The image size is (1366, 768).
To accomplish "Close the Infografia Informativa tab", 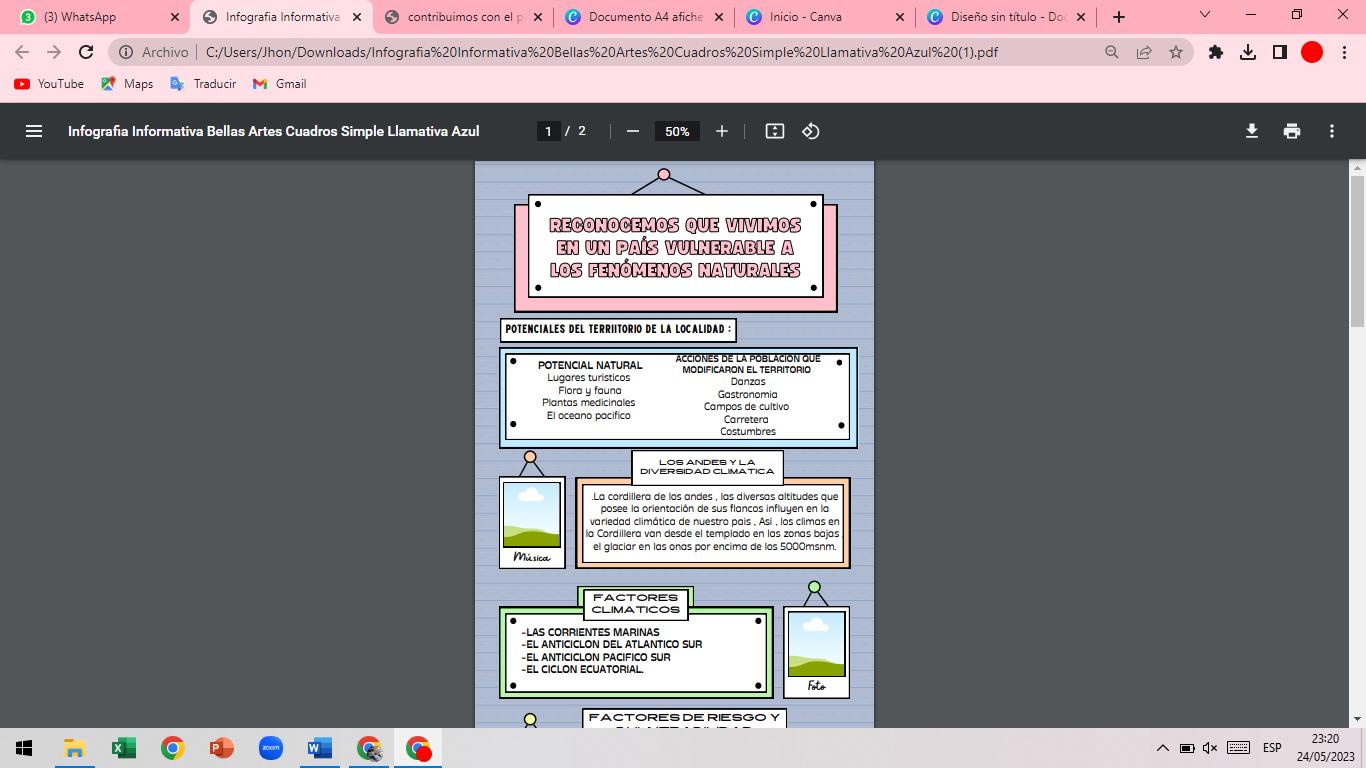I will tap(356, 17).
